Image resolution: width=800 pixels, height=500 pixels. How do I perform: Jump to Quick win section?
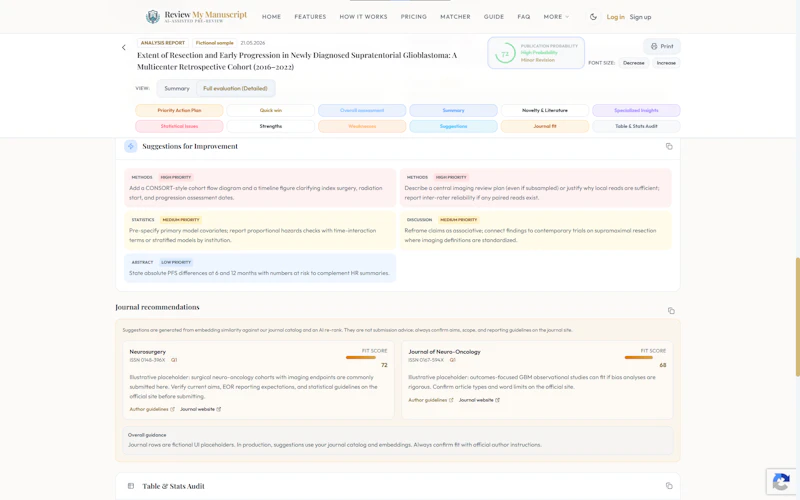click(270, 110)
